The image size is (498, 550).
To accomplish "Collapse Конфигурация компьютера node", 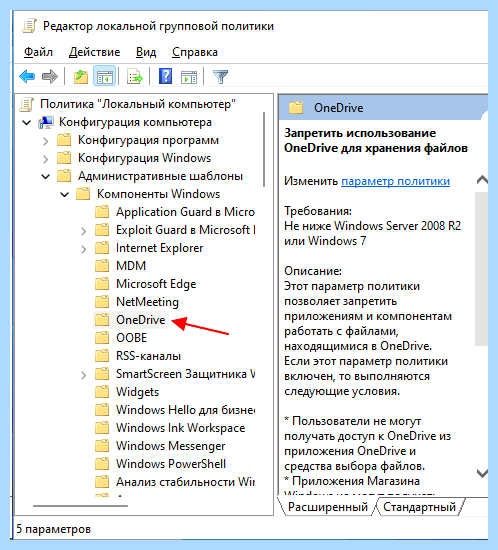I will (x=27, y=122).
